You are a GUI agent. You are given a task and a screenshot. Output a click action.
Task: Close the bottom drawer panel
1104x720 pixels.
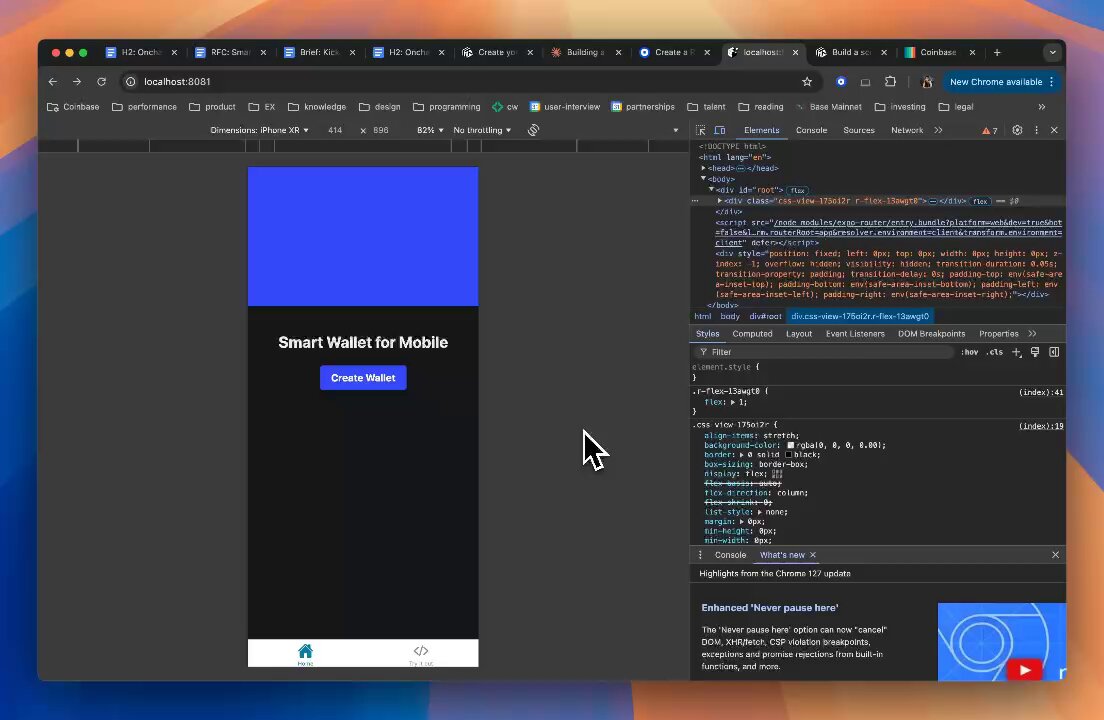[1055, 555]
